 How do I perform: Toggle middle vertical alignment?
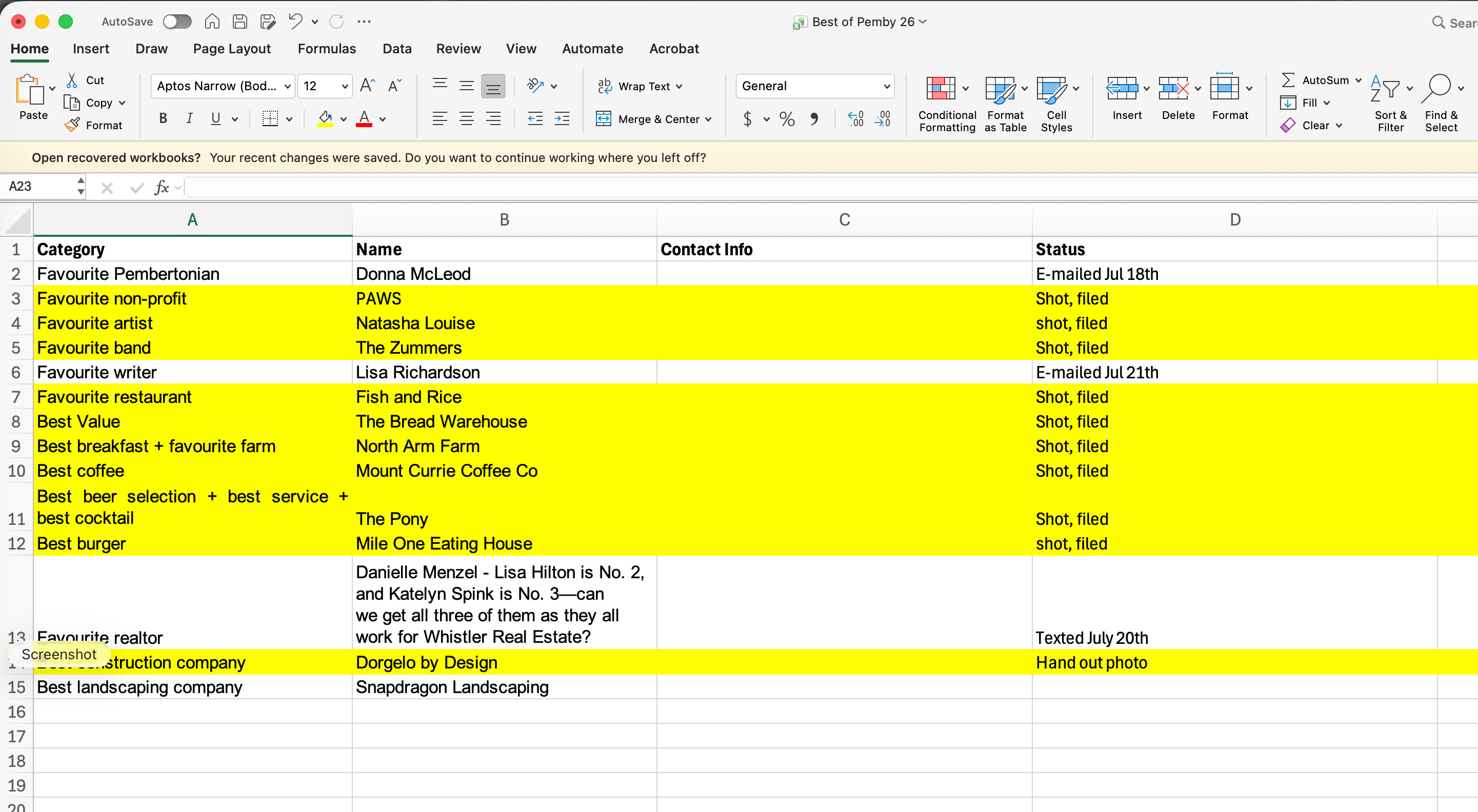(x=467, y=86)
